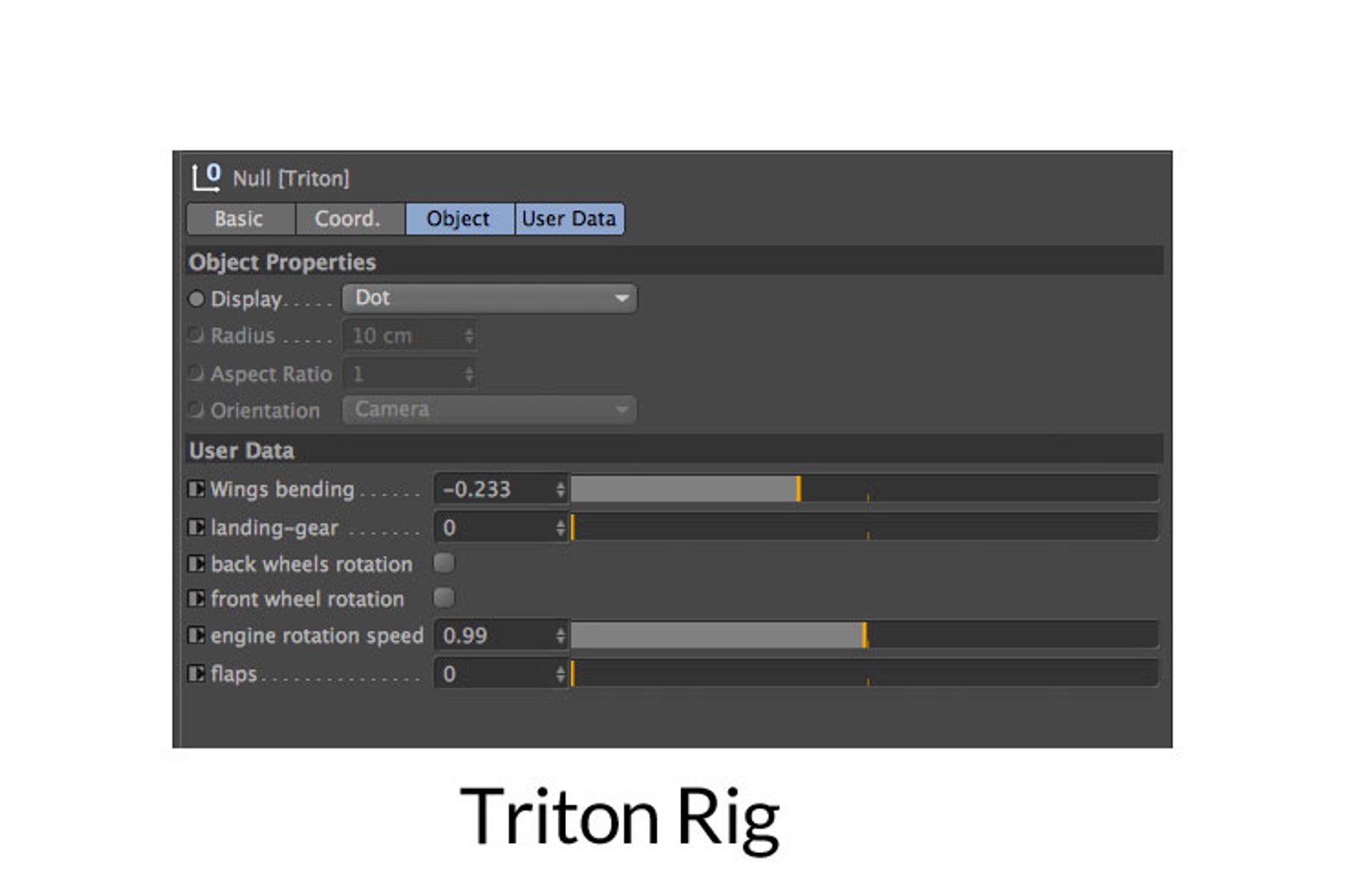Viewport: 1346px width, 896px height.
Task: Click the landing-gear animation keyframe icon
Action: pyautogui.click(x=196, y=527)
